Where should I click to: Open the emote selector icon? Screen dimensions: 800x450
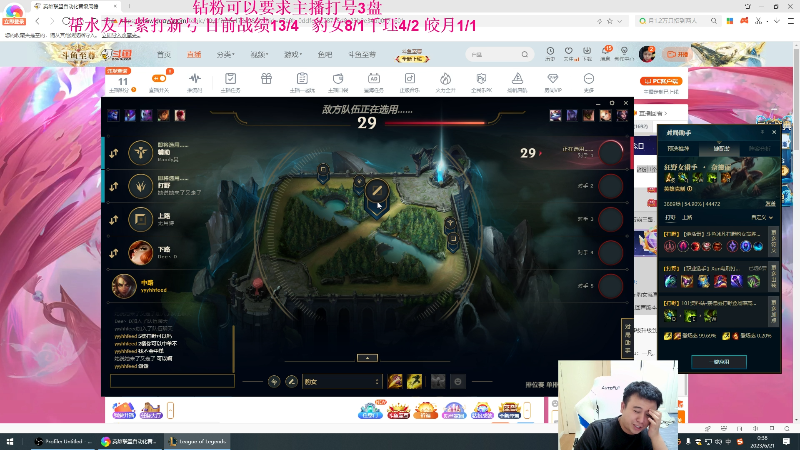click(x=458, y=382)
